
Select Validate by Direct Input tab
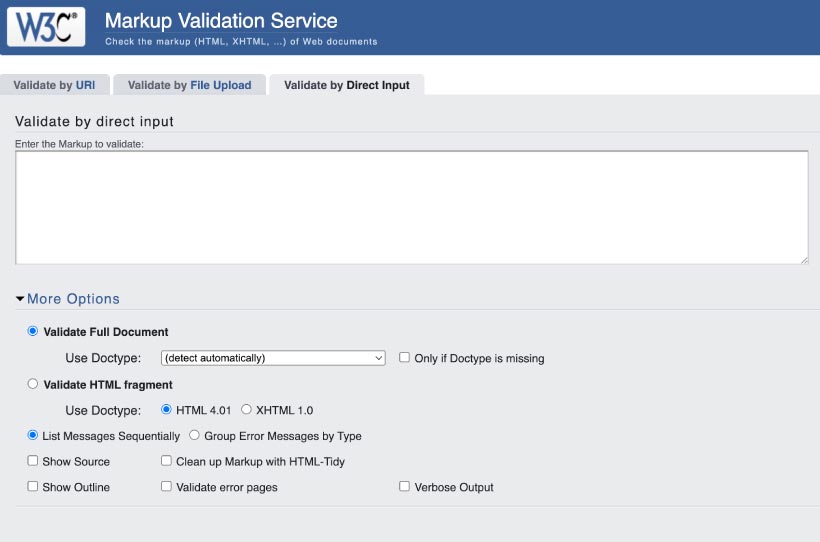click(346, 85)
